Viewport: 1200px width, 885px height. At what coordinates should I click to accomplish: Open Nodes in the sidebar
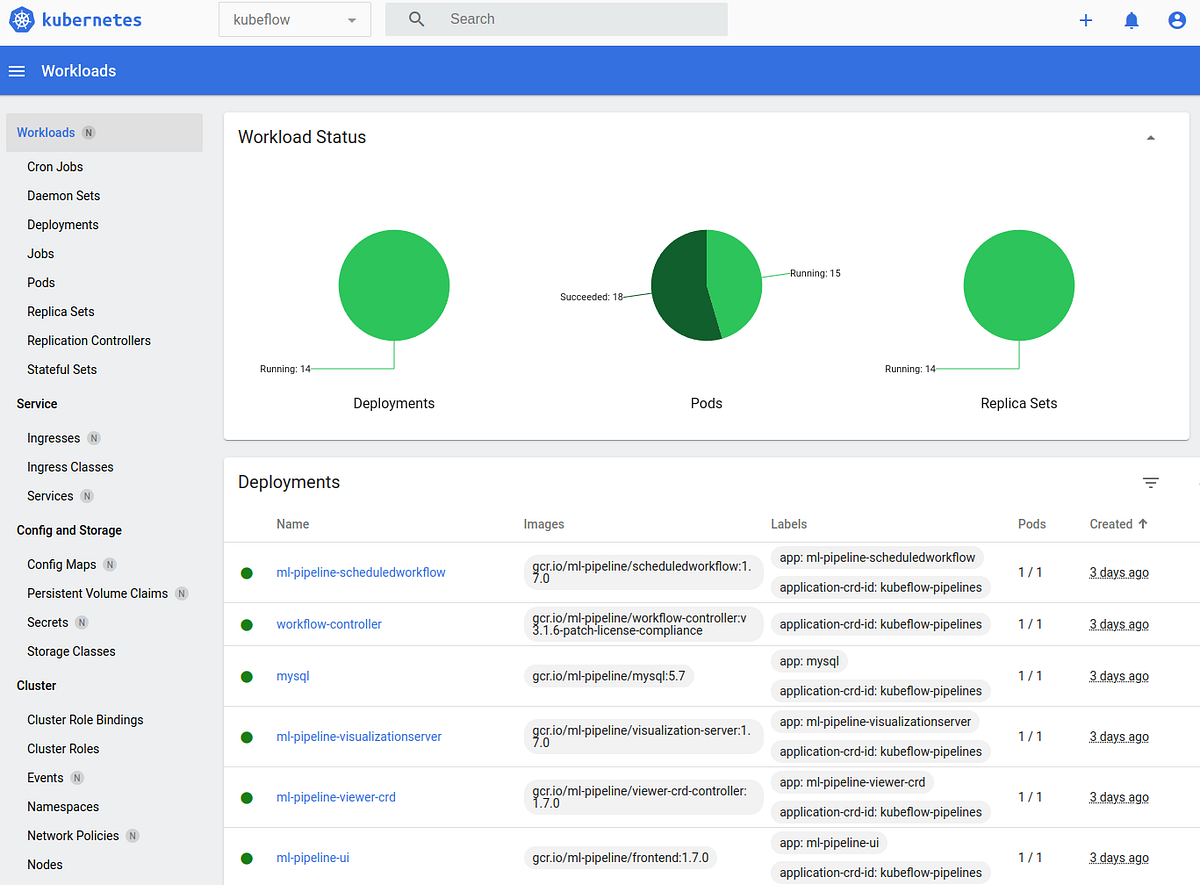click(45, 865)
